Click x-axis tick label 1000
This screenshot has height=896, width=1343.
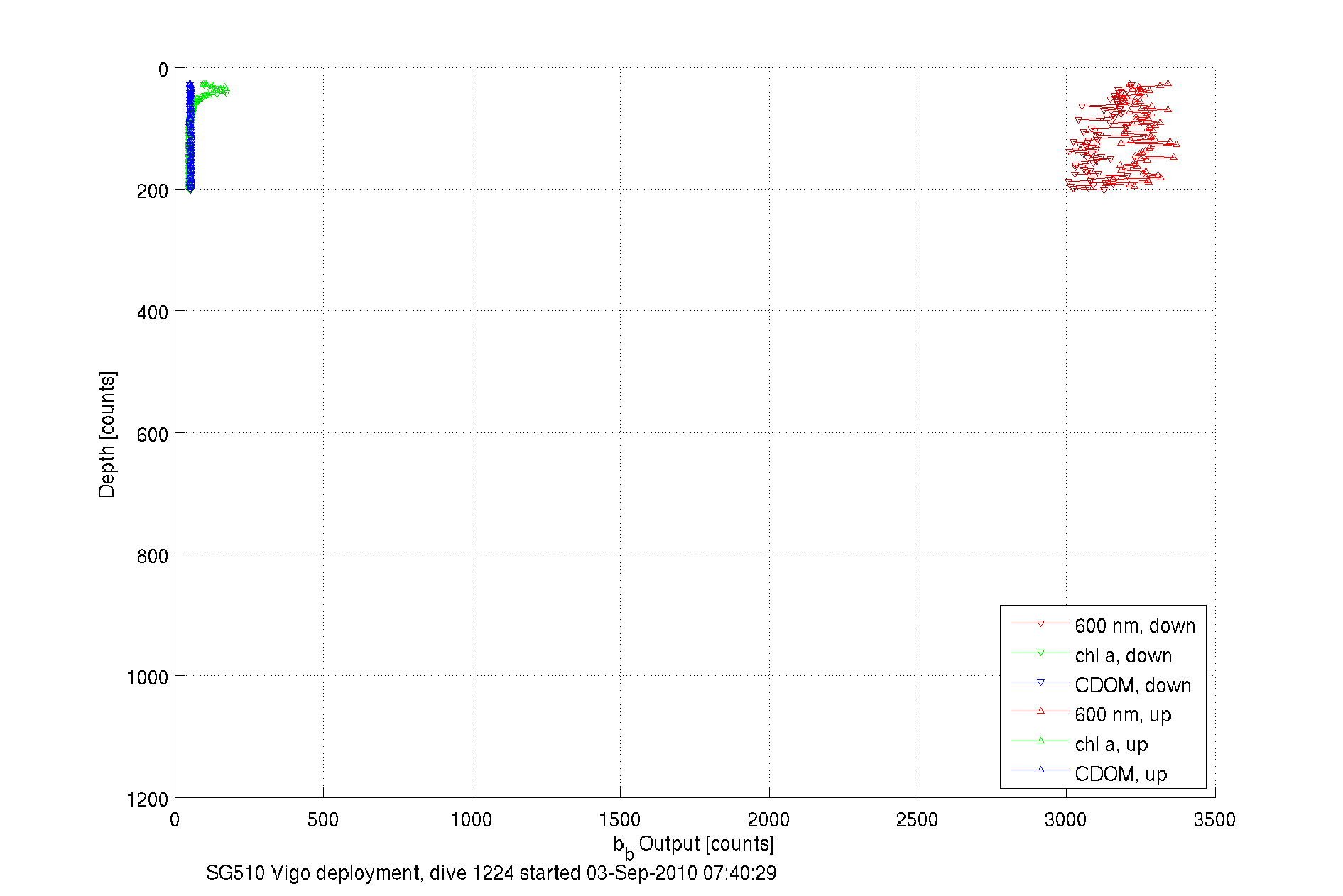point(472,820)
